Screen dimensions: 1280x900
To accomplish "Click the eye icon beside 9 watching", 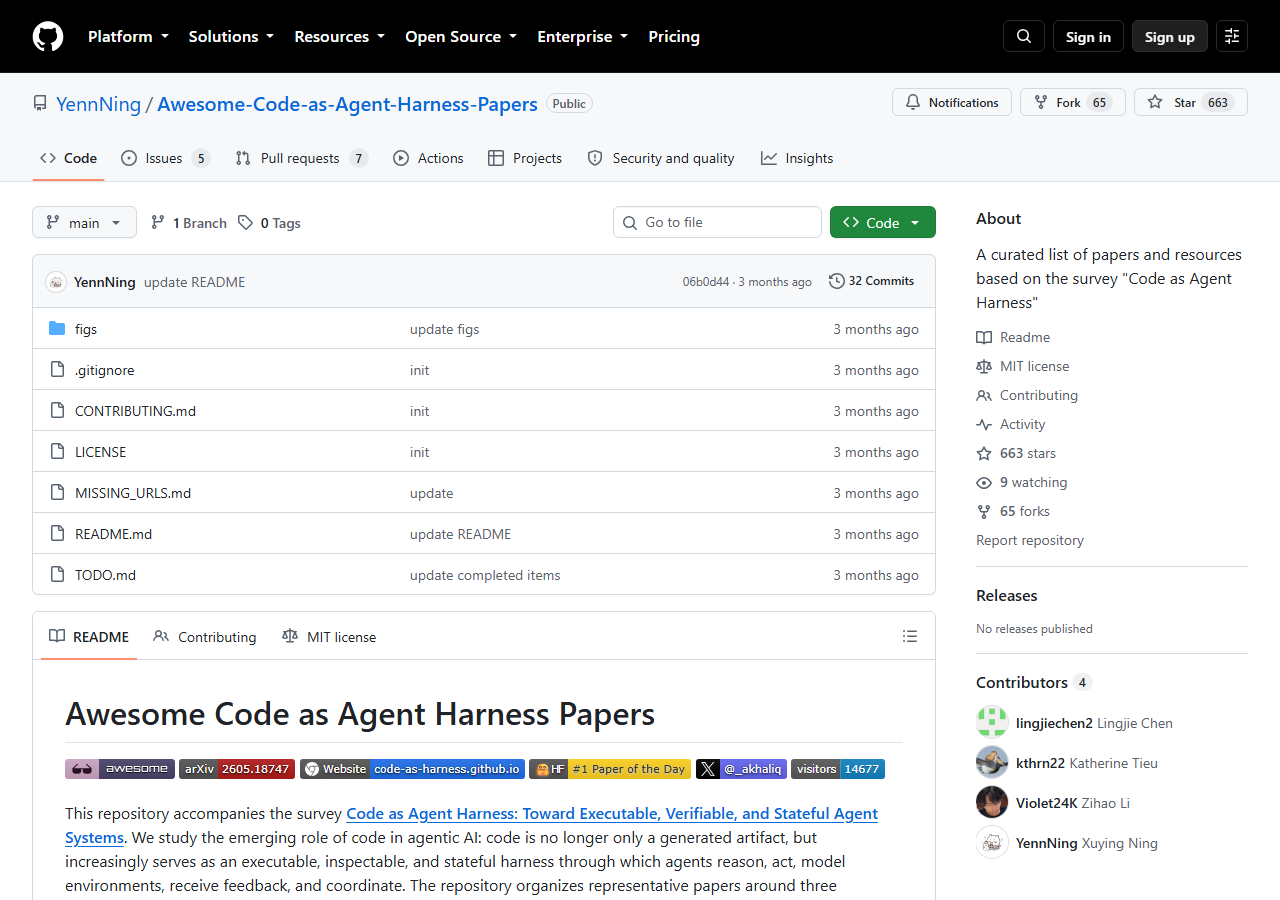I will 984,482.
